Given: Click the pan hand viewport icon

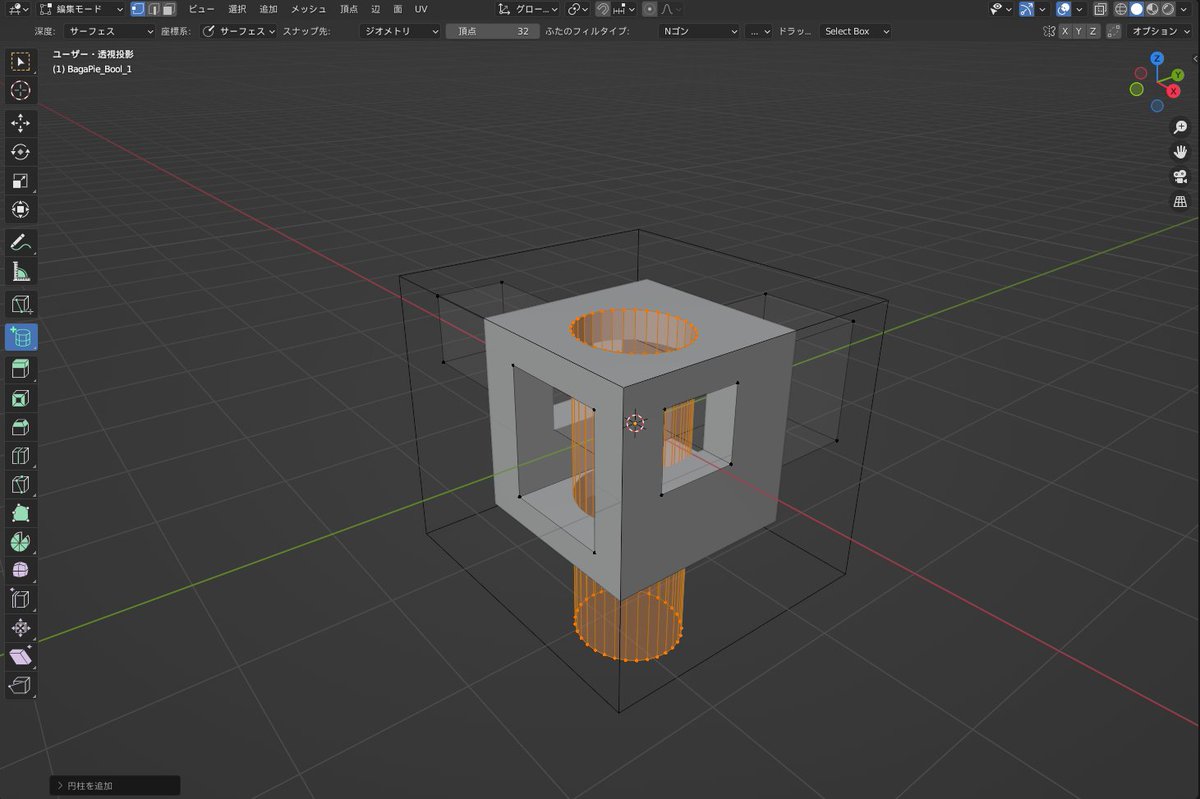Looking at the screenshot, I should click(x=1180, y=152).
